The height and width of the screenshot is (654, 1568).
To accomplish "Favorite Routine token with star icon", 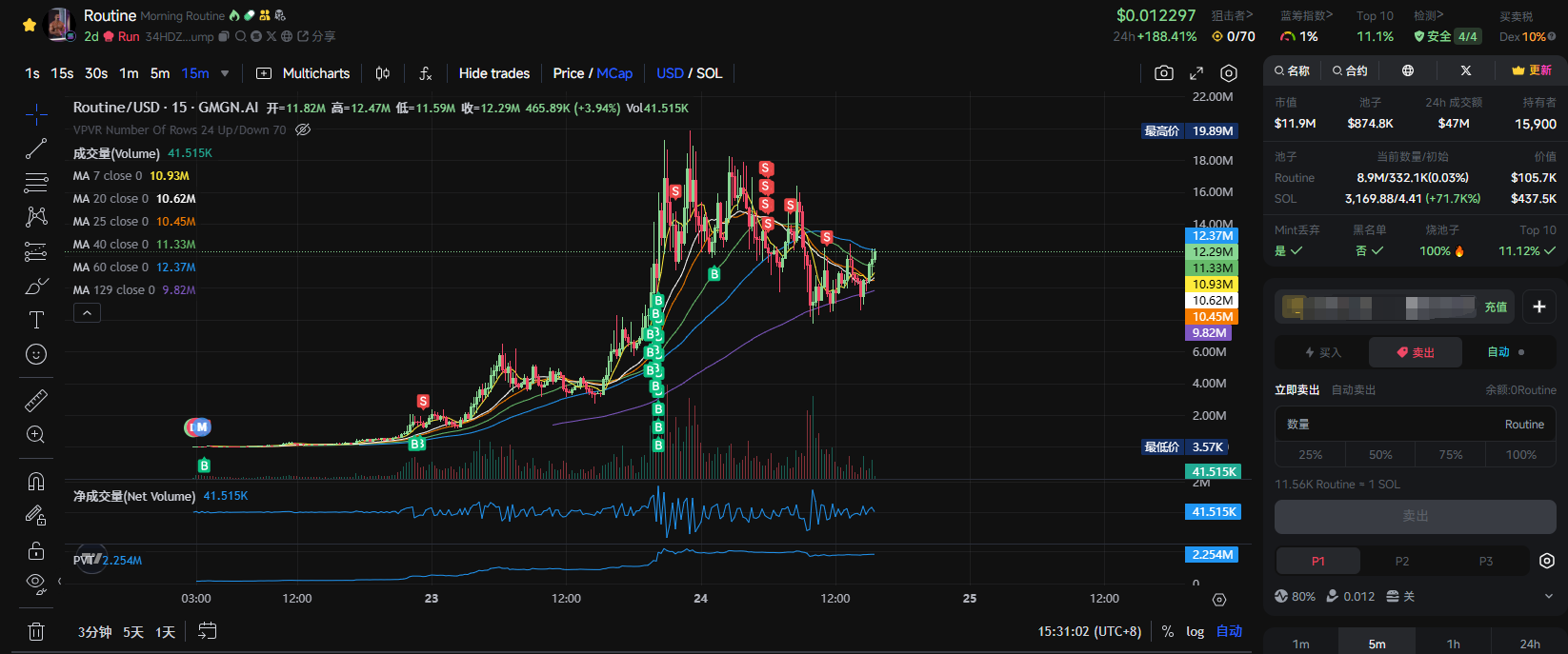I will tap(30, 25).
